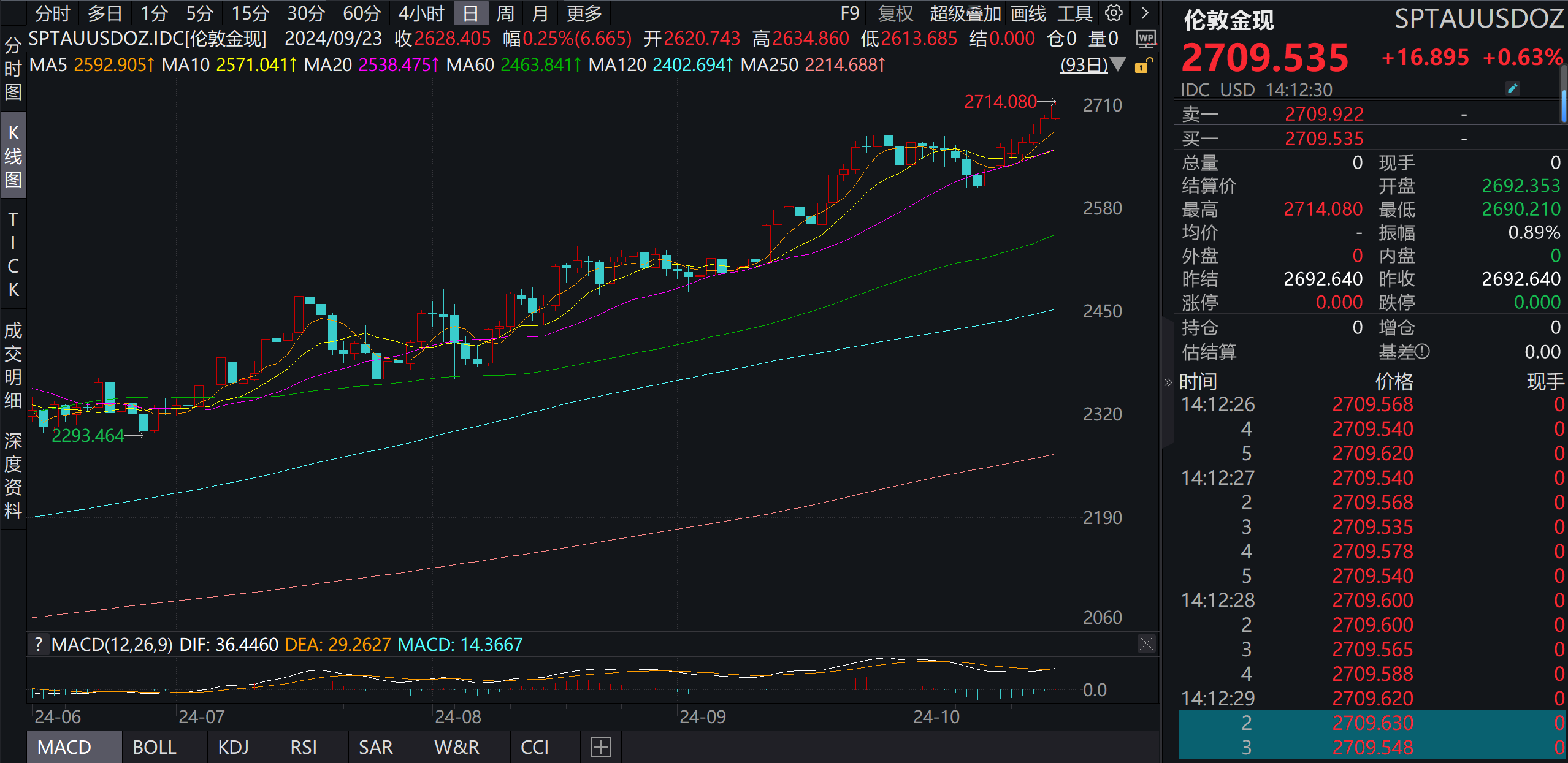Viewport: 1568px width, 763px height.
Task: Click the right panel blue scrollbar thumb
Action: (x=1564, y=105)
